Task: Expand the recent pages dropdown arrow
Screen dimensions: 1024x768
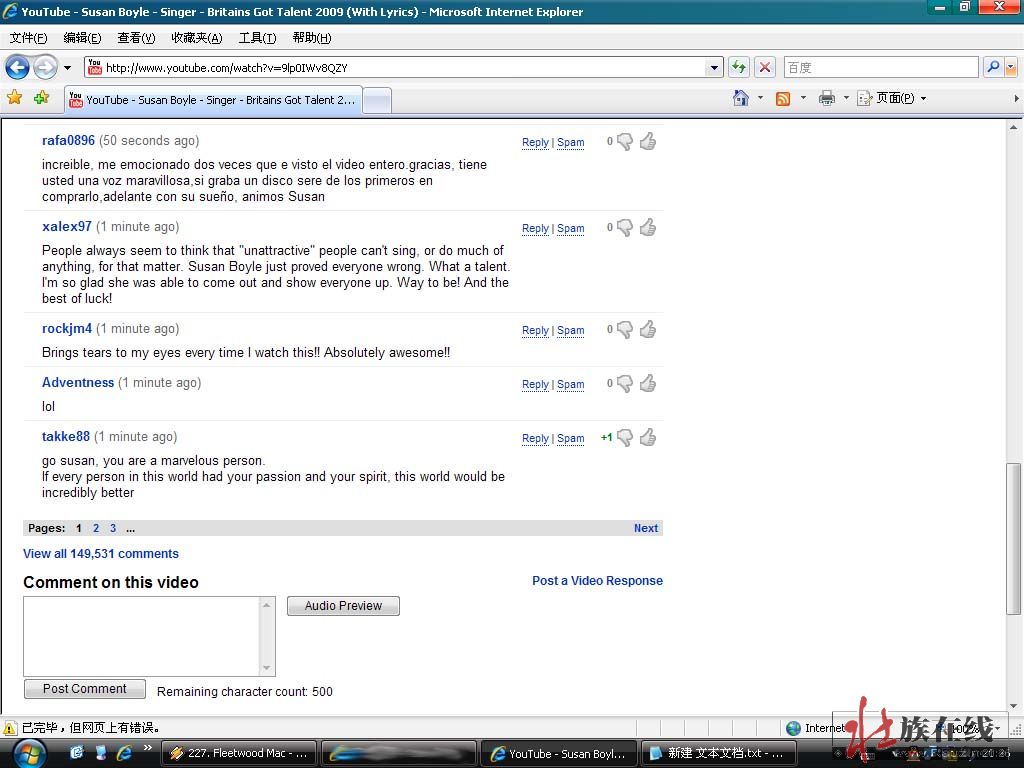Action: 68,67
